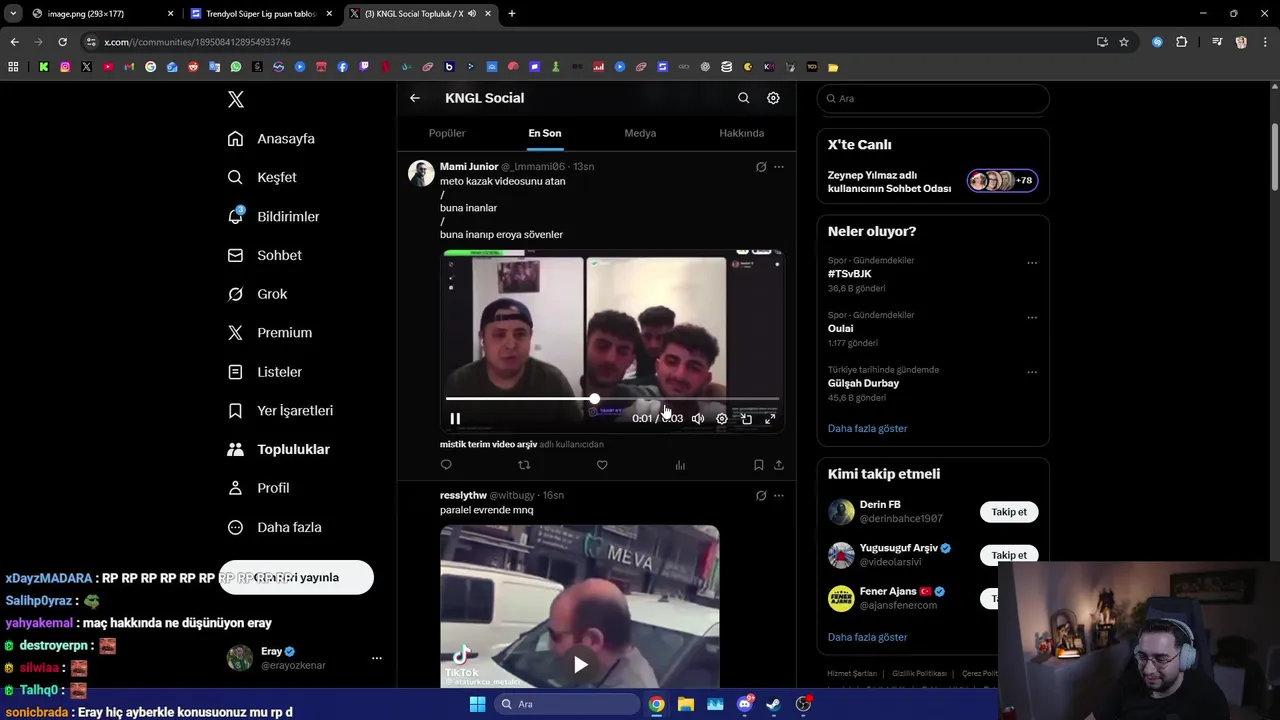Open Bildirimler notifications

(273, 216)
